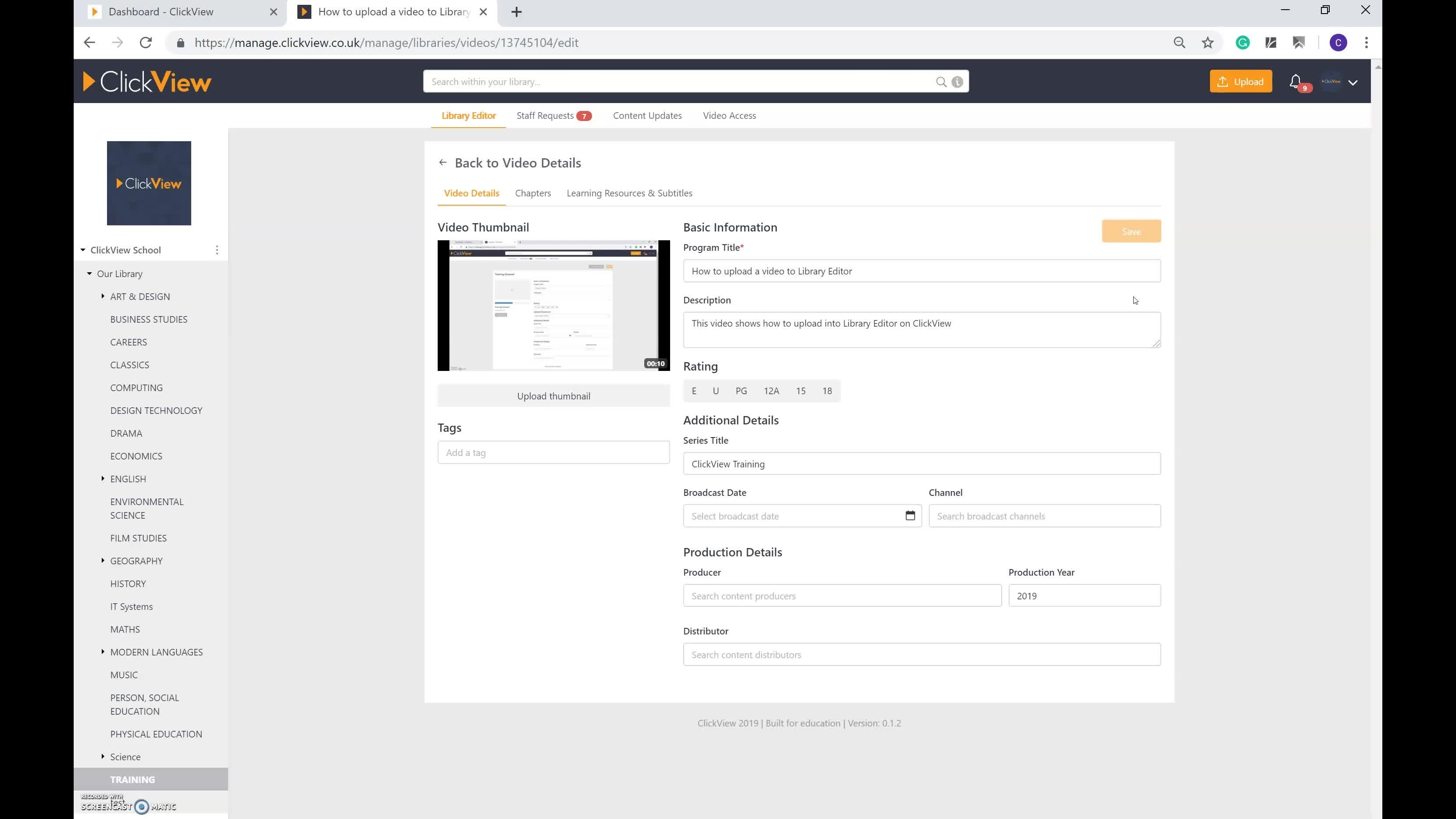Open the broadcast date calendar icon
This screenshot has height=819, width=1456.
click(x=910, y=516)
